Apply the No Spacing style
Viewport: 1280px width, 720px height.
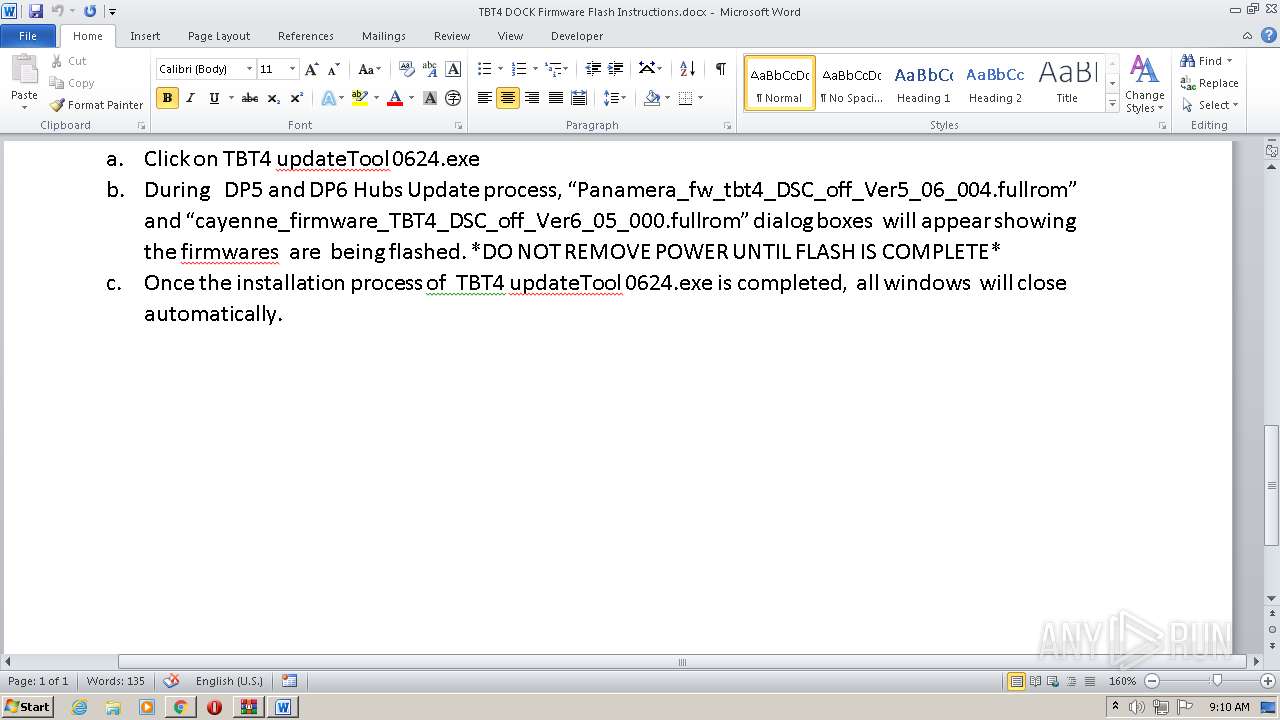[851, 83]
